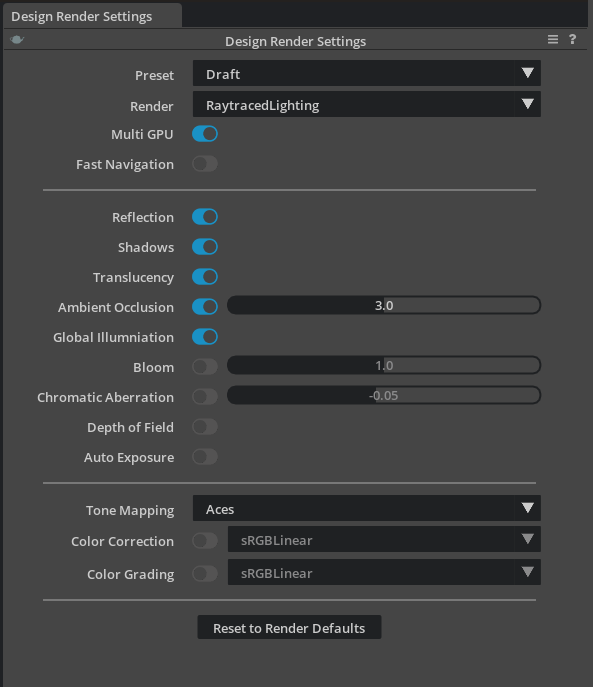Image resolution: width=593 pixels, height=687 pixels.
Task: Click the Depth of Field label
Action: (x=130, y=428)
